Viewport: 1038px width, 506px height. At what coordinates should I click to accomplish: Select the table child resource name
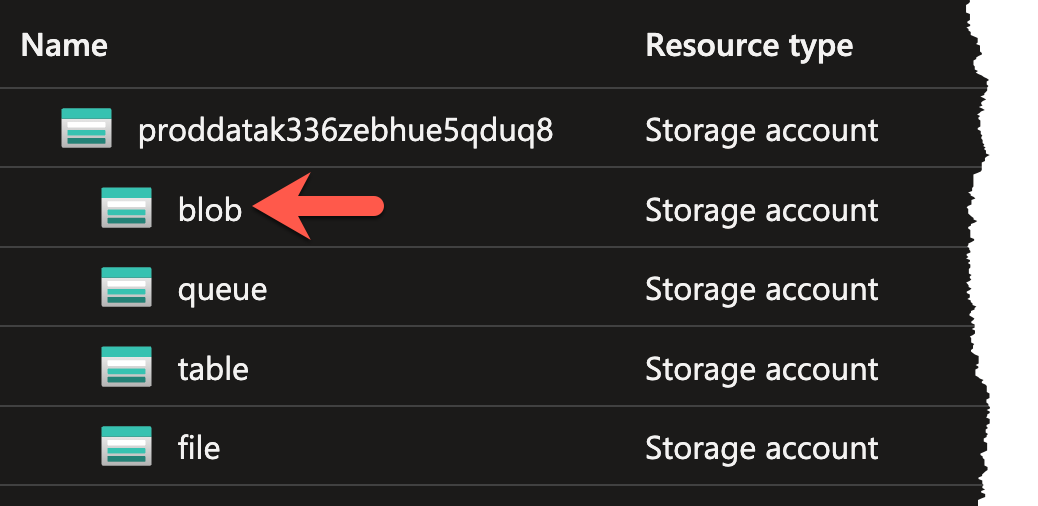213,369
